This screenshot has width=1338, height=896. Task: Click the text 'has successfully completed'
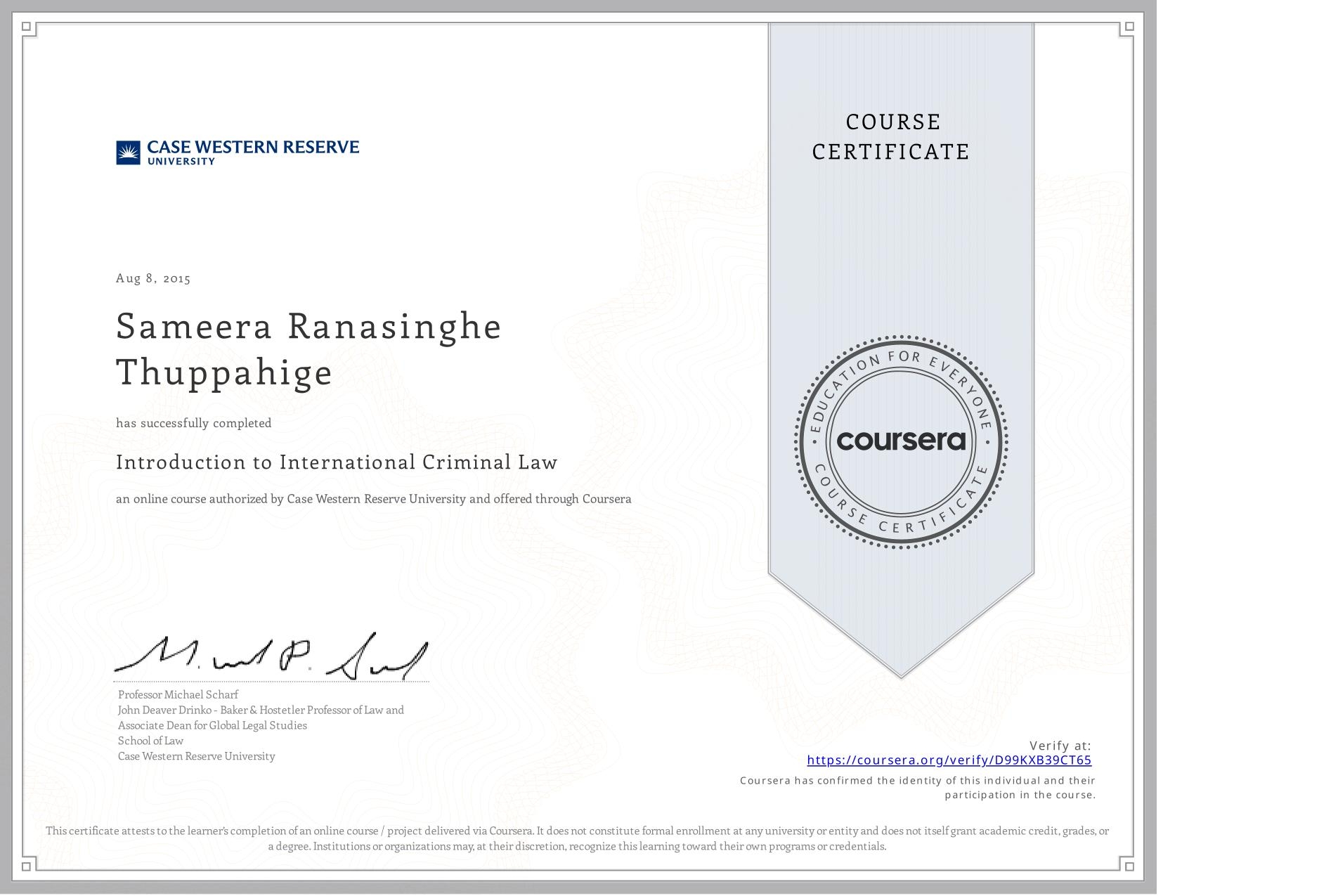point(194,423)
